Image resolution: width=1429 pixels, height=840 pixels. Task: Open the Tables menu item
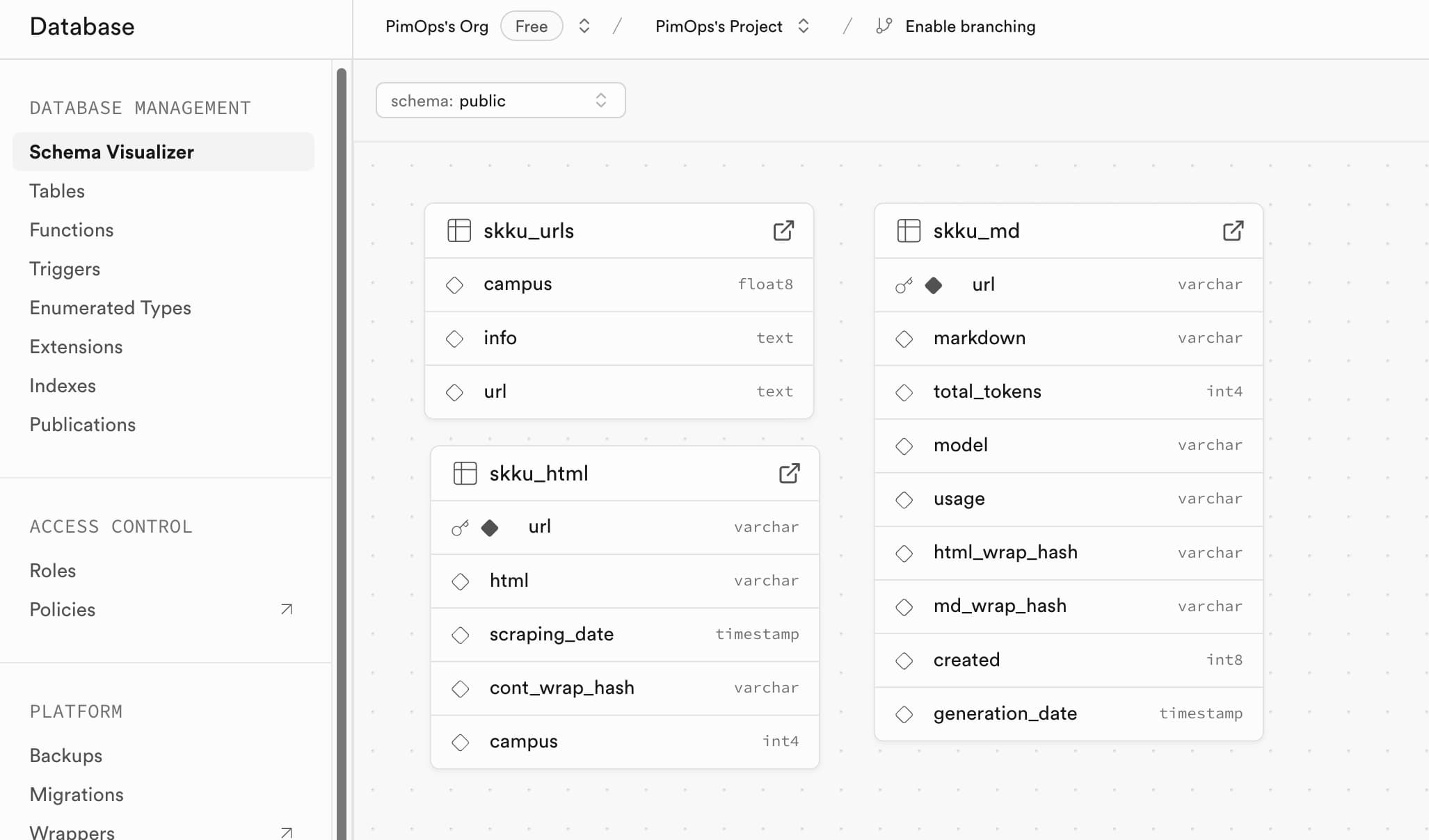tap(57, 191)
